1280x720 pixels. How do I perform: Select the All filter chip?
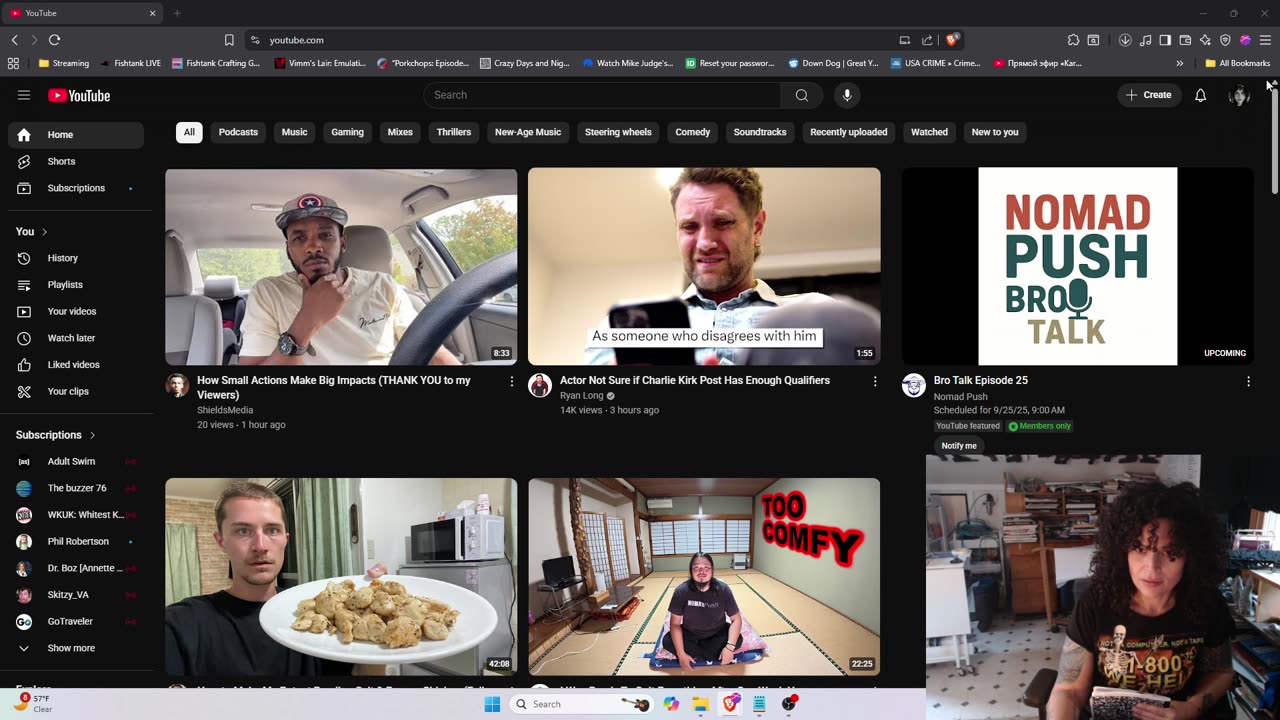[189, 132]
